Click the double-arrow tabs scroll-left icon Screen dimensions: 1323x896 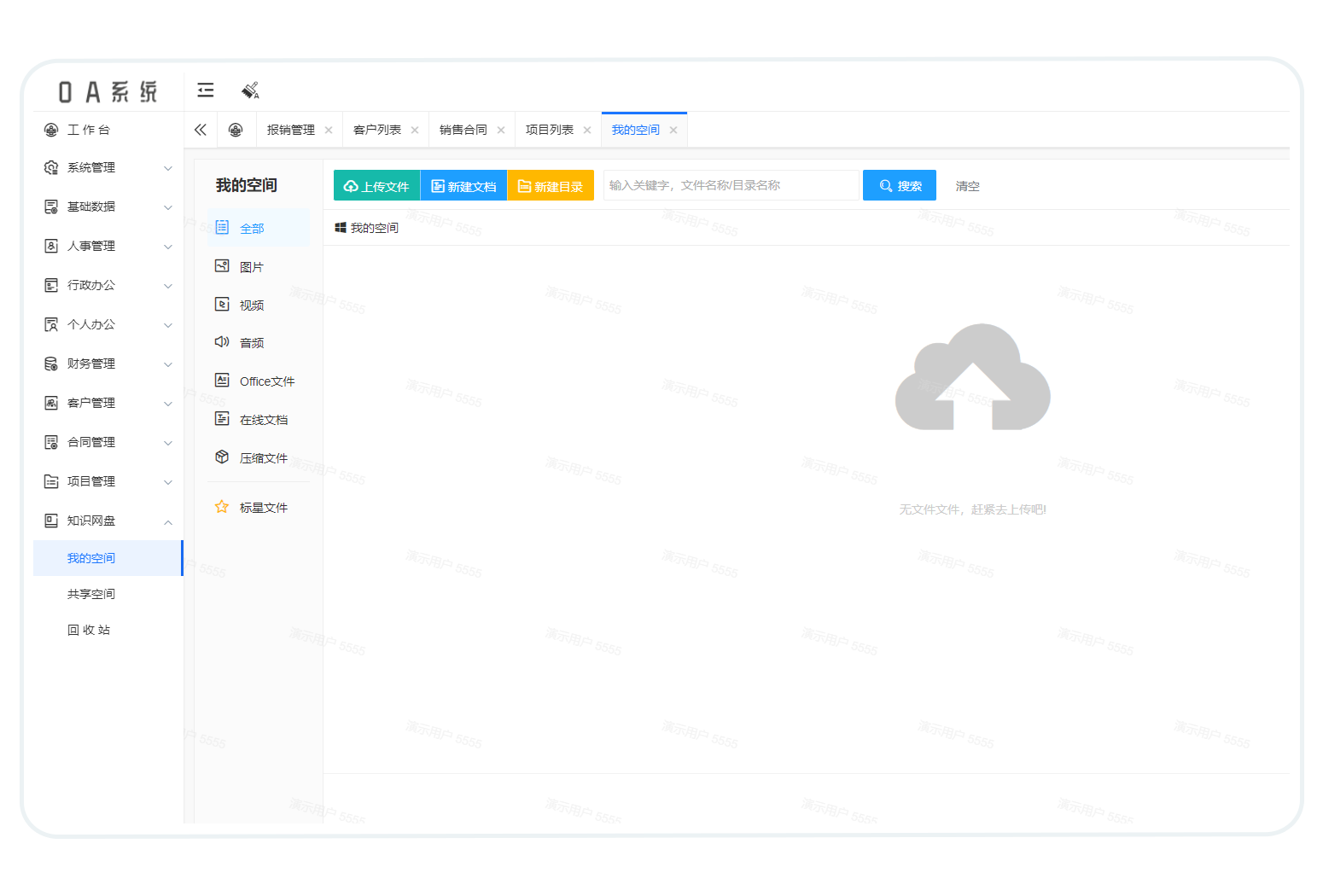coord(201,130)
